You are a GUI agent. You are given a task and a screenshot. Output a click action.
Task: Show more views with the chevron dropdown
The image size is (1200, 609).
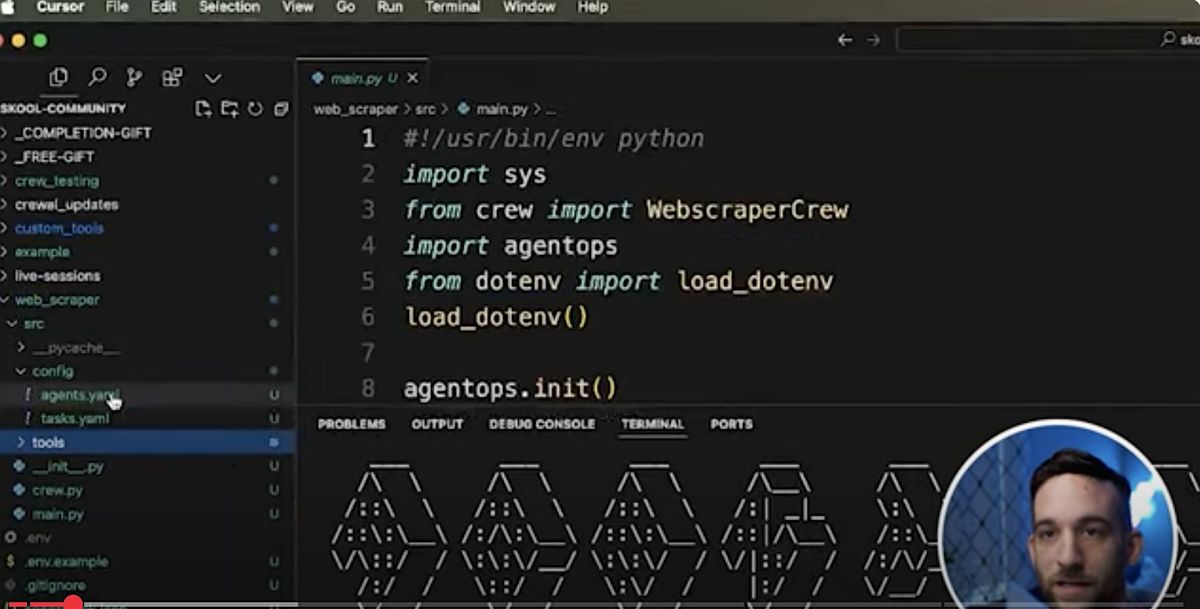point(213,77)
